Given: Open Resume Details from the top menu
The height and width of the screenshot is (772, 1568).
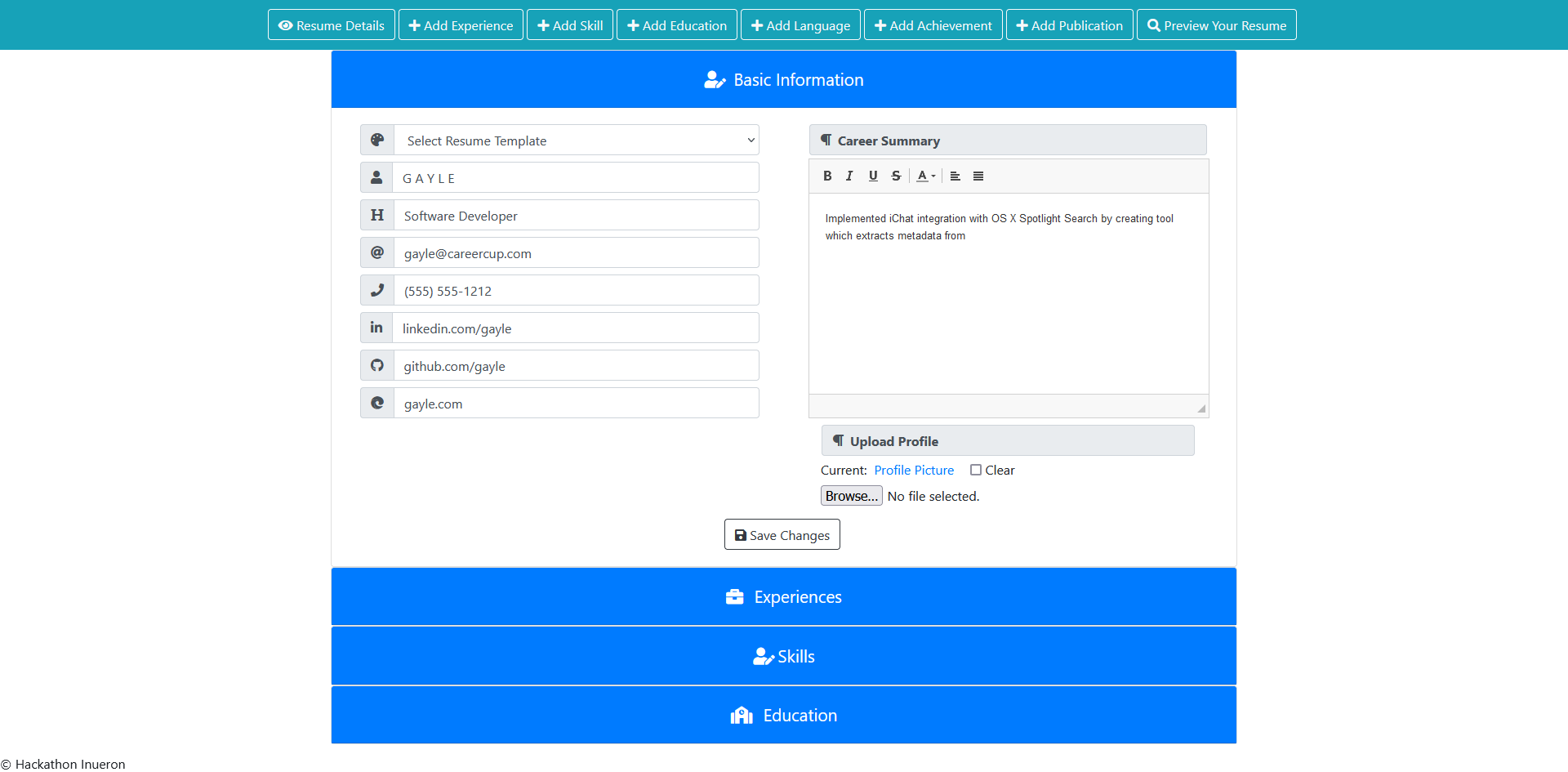Looking at the screenshot, I should (x=331, y=25).
